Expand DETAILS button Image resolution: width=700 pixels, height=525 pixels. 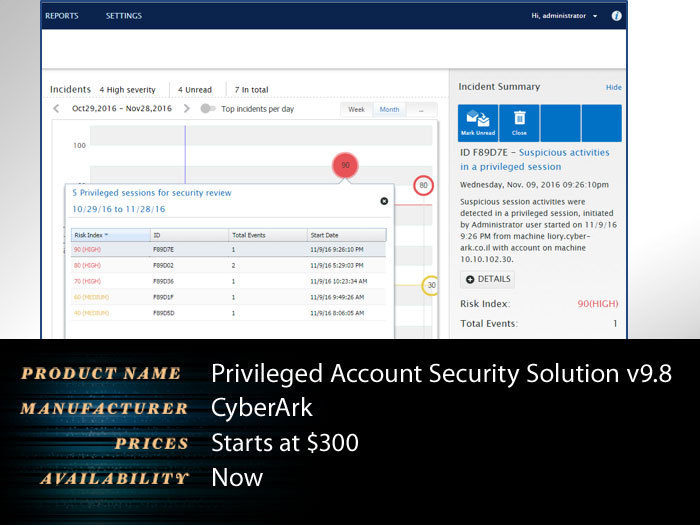pyautogui.click(x=488, y=279)
